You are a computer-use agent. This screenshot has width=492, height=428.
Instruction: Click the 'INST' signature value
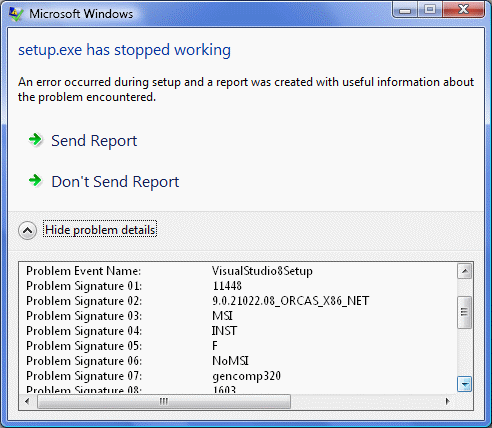(224, 331)
